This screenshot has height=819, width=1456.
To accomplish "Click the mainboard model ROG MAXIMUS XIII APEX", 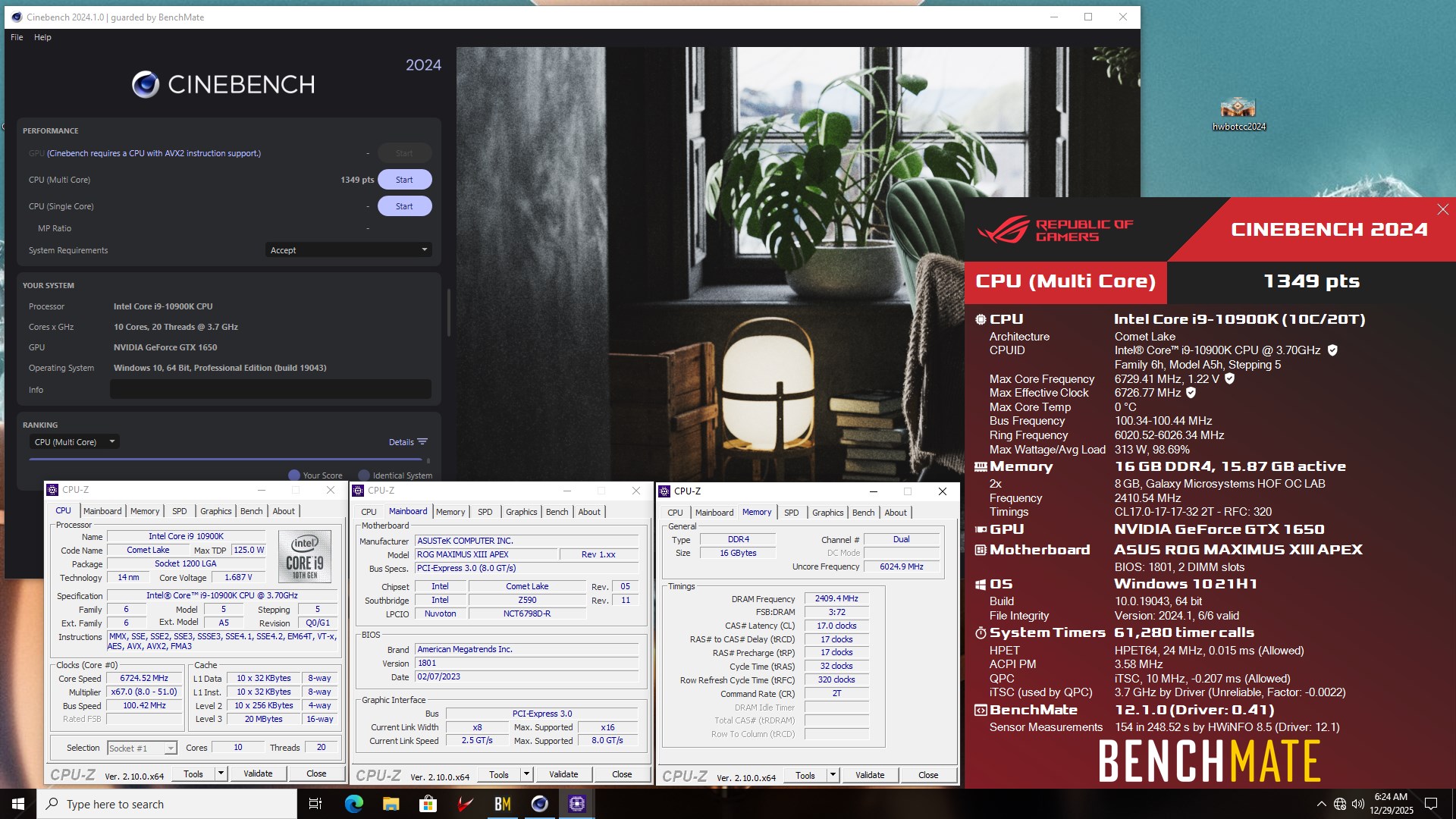I will click(485, 554).
